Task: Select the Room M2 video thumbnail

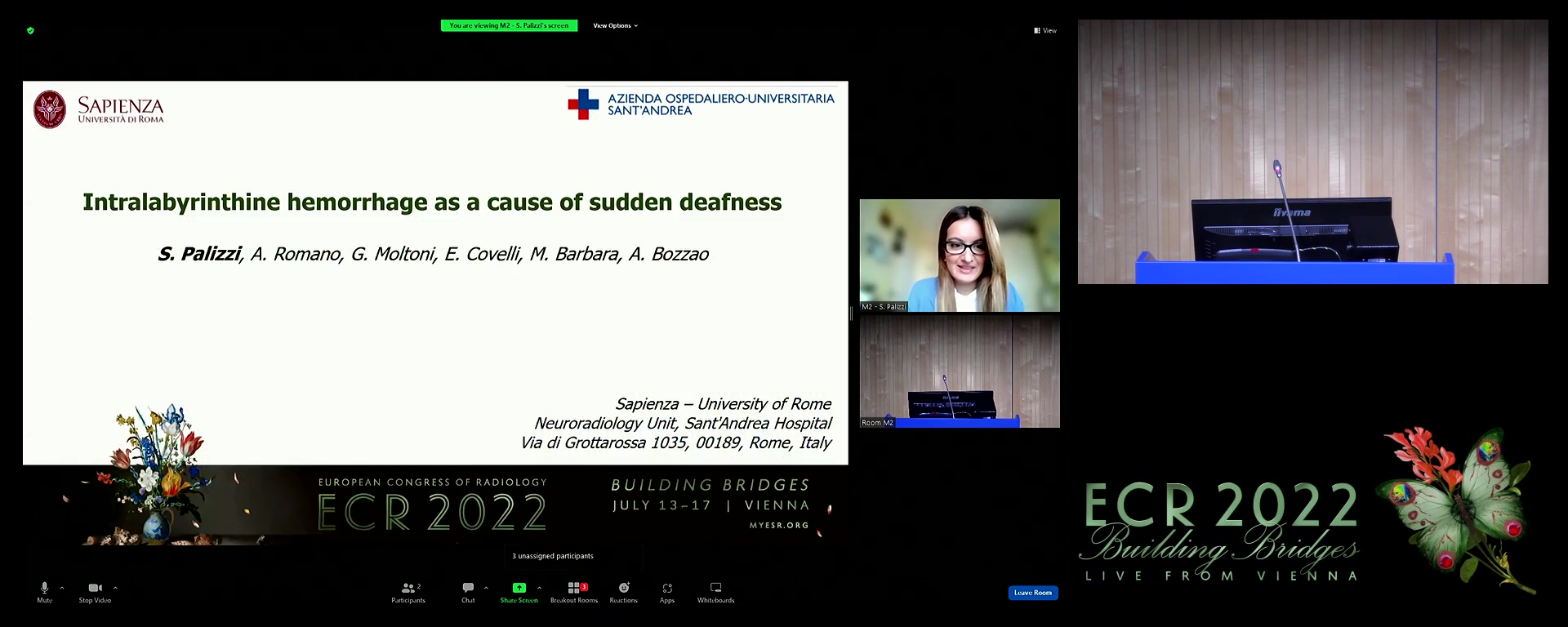Action: click(x=960, y=371)
